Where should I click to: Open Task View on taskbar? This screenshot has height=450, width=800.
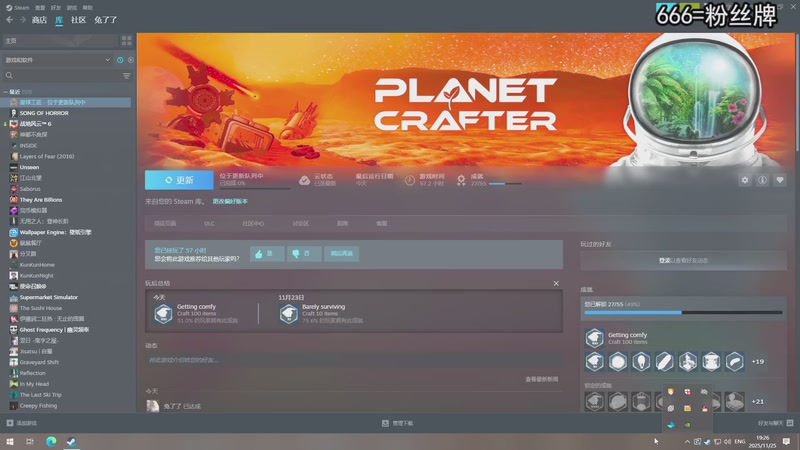pos(30,441)
